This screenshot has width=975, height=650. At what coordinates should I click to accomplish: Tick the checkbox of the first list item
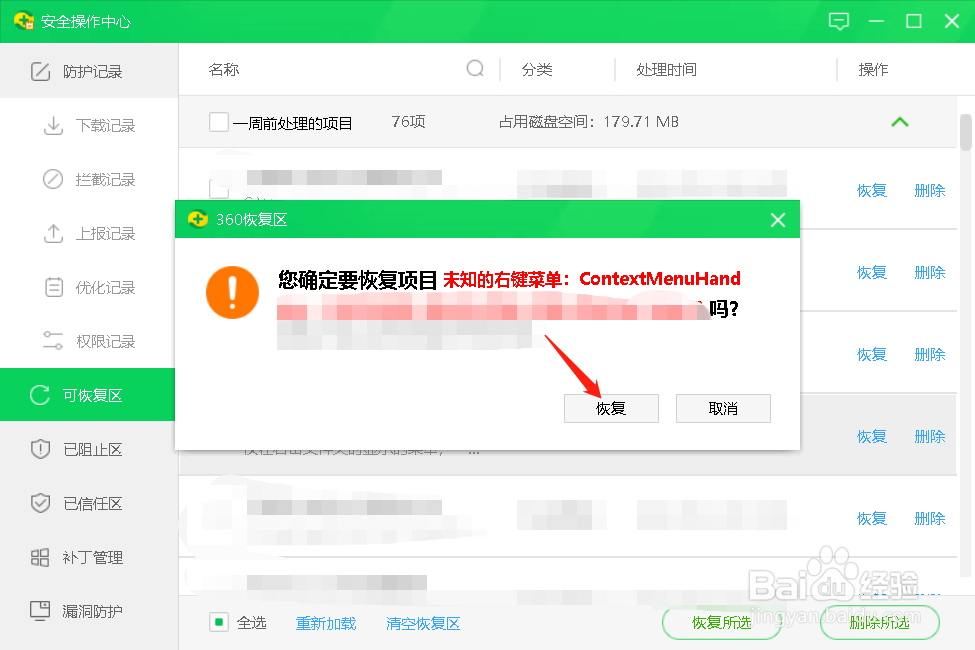pyautogui.click(x=219, y=188)
